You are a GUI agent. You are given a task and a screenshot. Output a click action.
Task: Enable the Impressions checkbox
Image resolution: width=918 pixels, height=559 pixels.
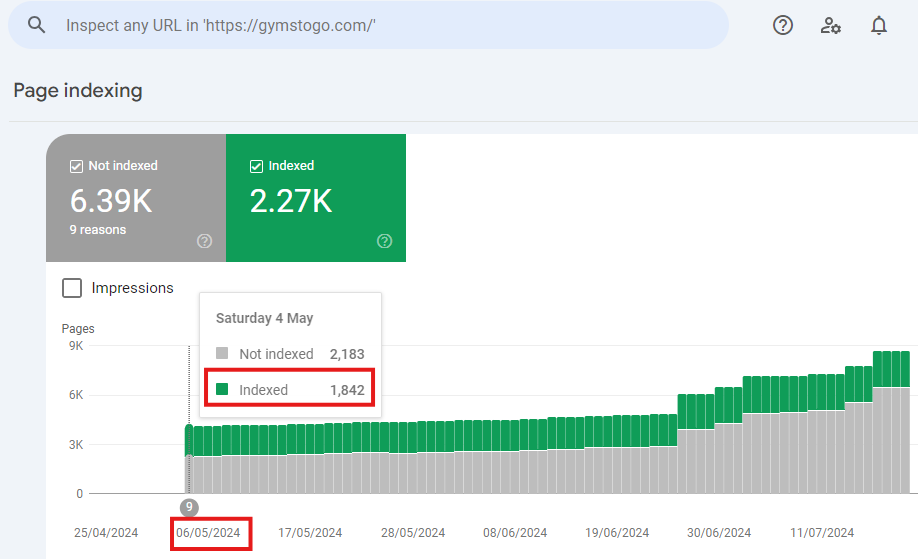point(72,288)
